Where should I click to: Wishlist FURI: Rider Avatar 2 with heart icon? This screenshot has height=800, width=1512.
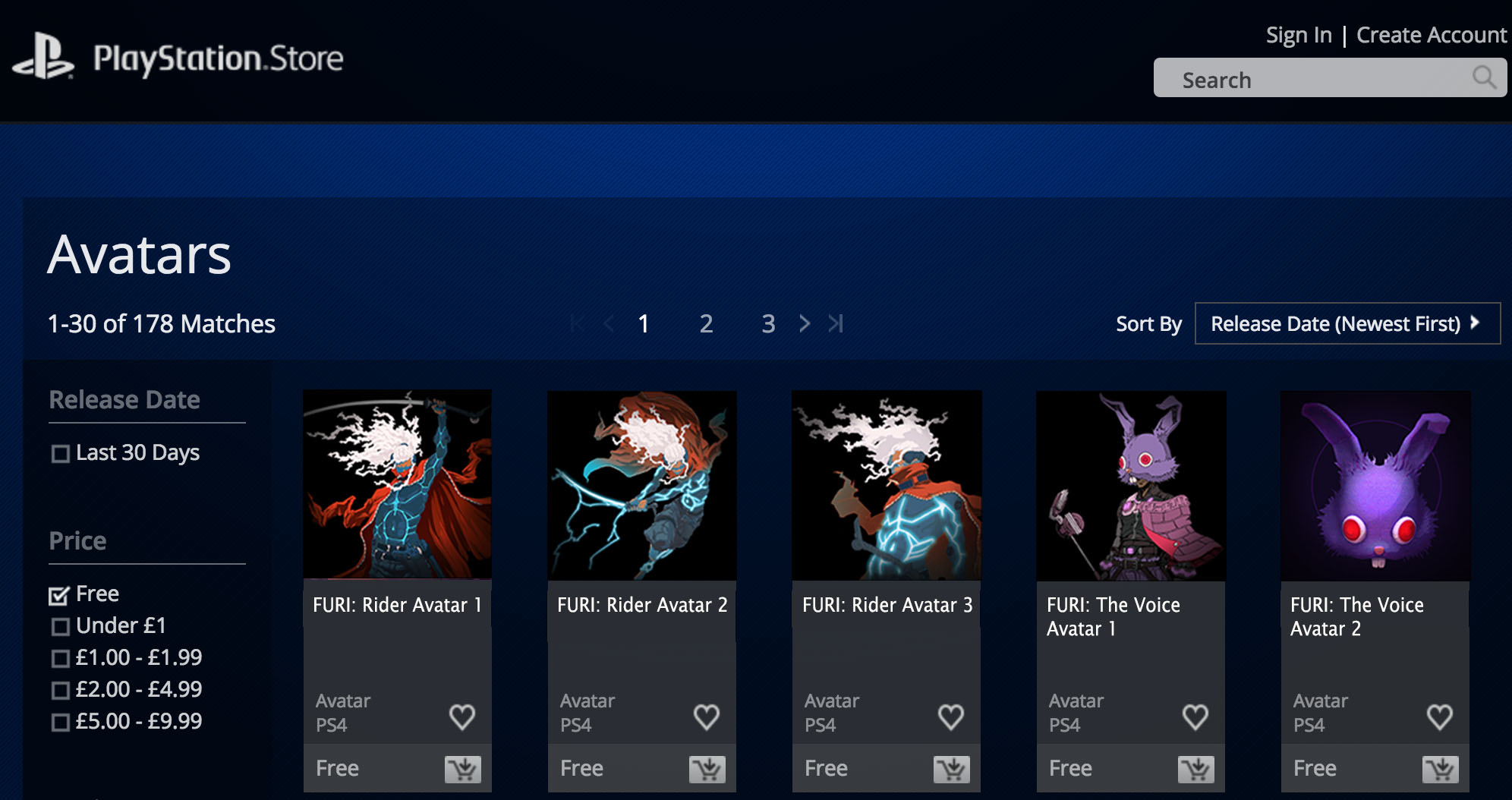(707, 717)
